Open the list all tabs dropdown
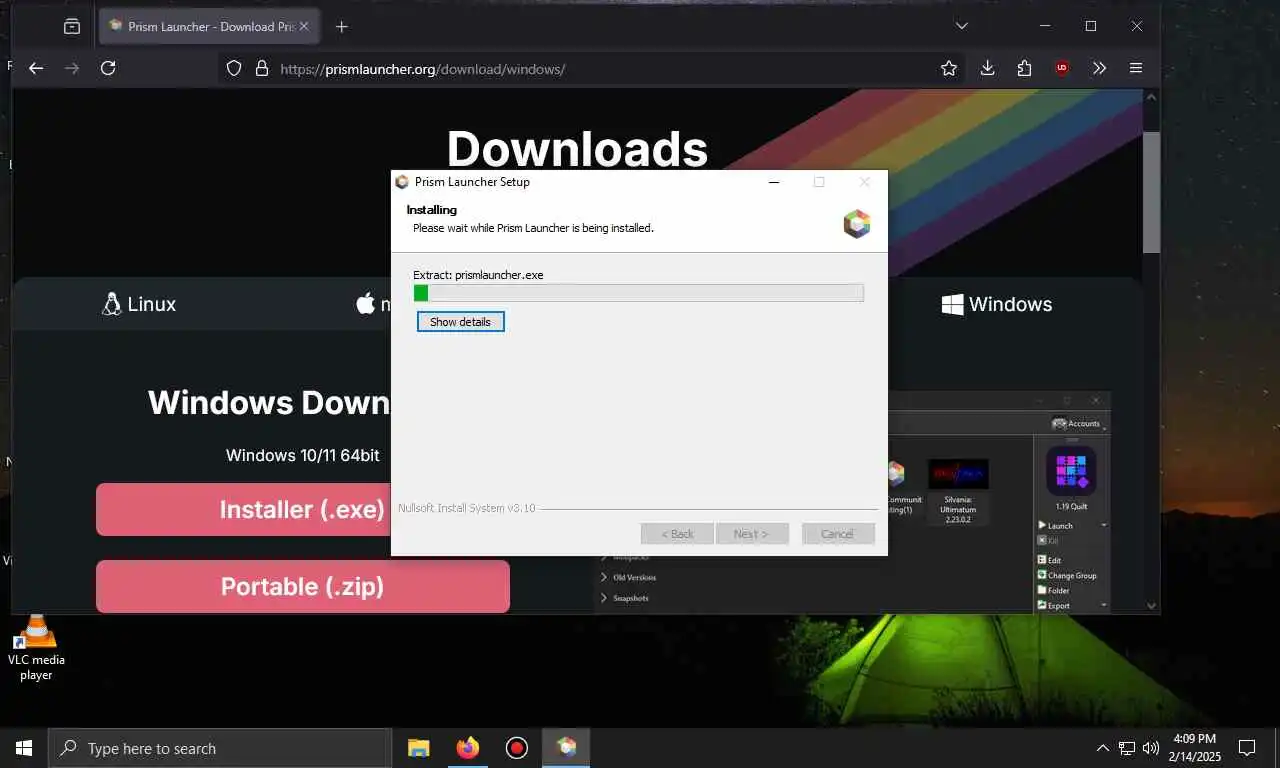Viewport: 1280px width, 768px height. (x=961, y=26)
